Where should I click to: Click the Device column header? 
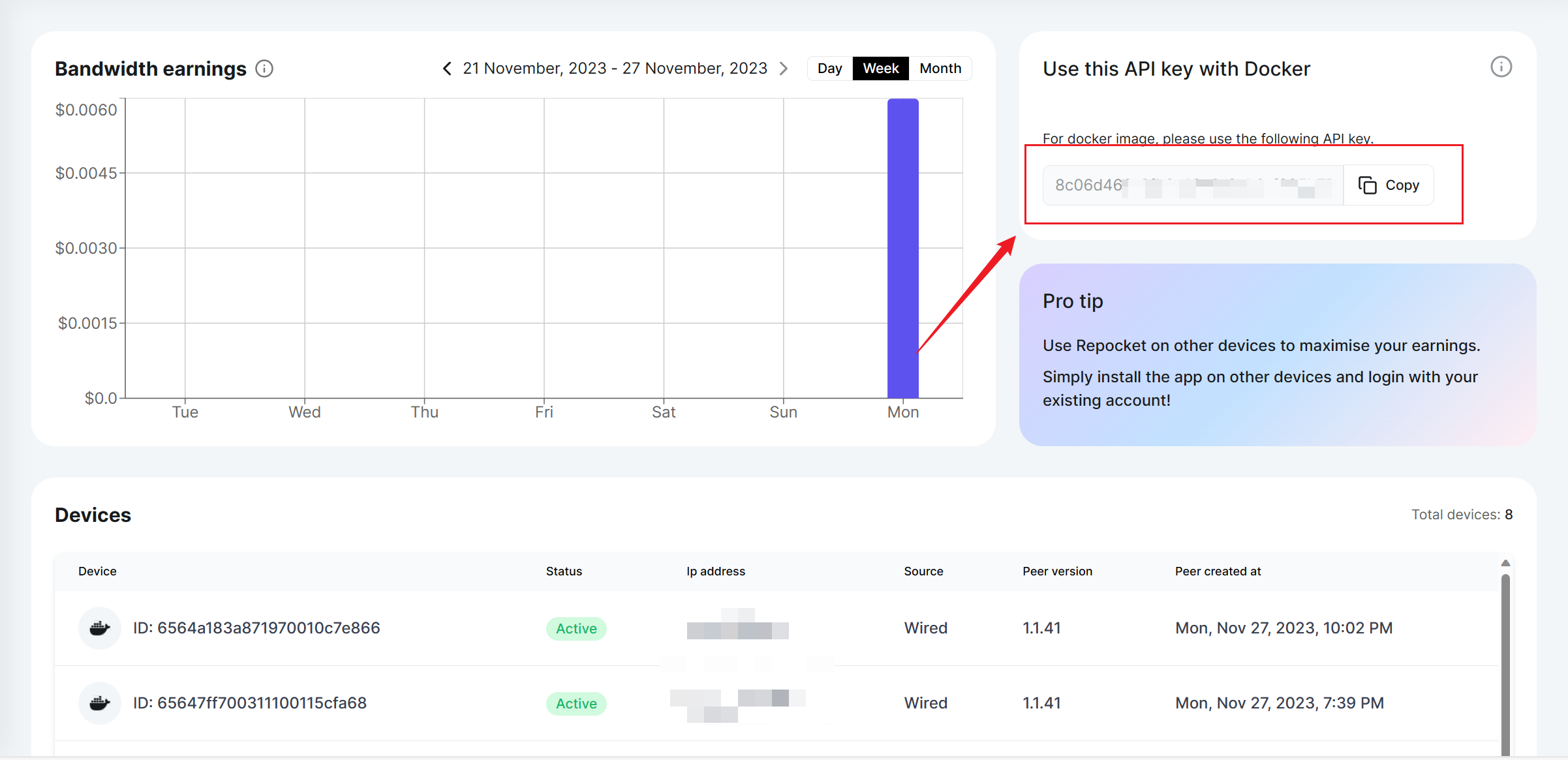pos(97,571)
